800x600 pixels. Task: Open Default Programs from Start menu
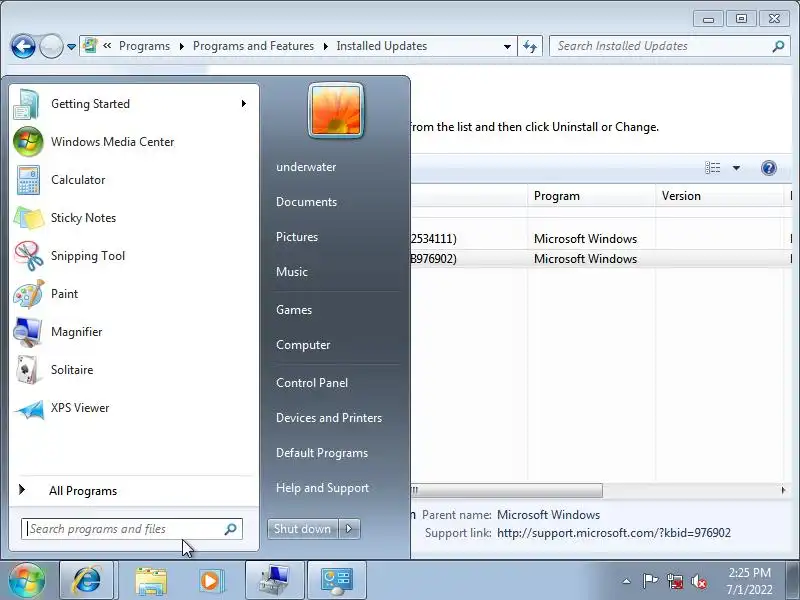pyautogui.click(x=322, y=453)
